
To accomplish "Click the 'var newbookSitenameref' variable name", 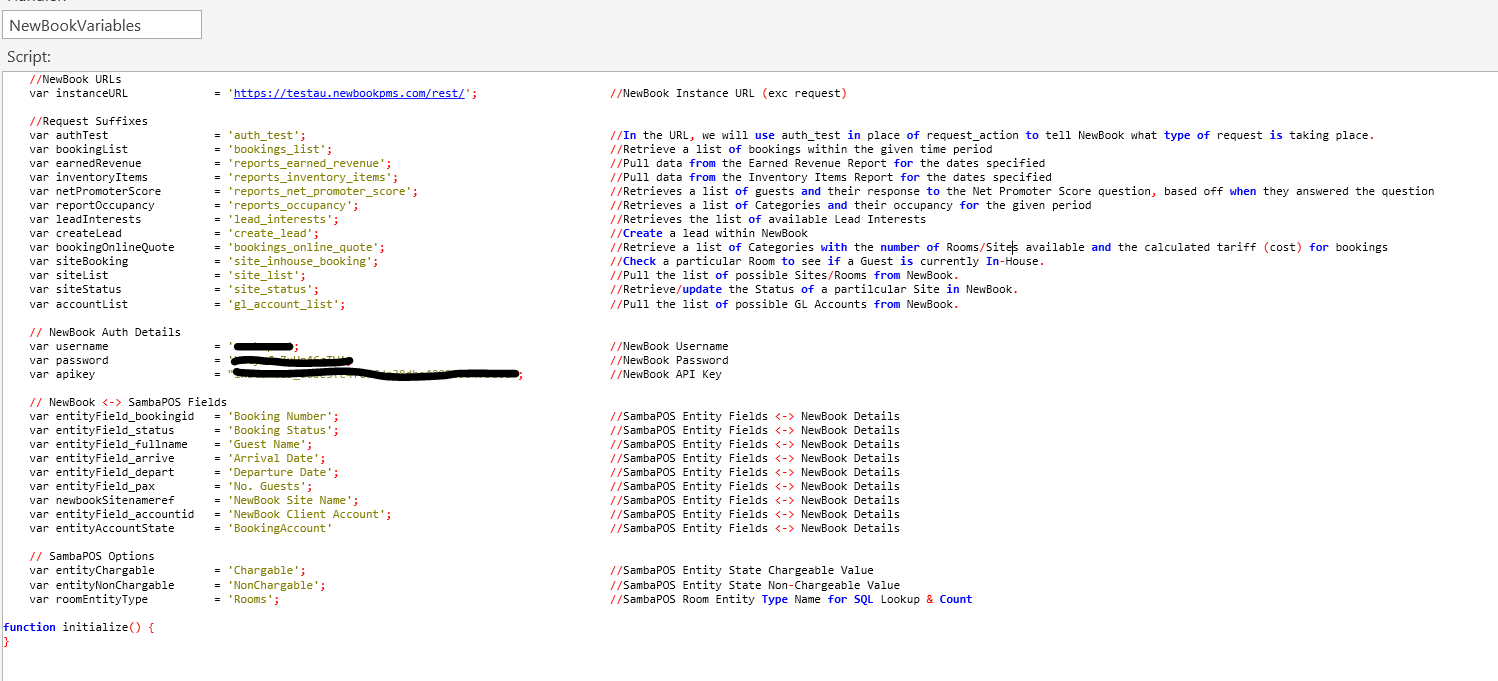I will (102, 500).
